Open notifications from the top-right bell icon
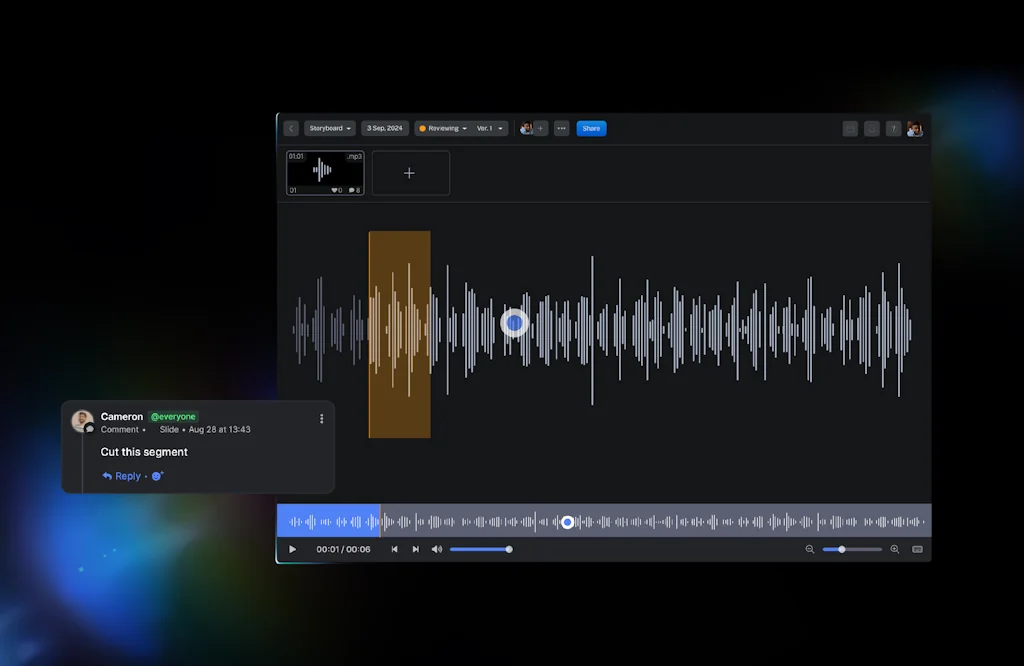1024x666 pixels. pyautogui.click(x=871, y=128)
